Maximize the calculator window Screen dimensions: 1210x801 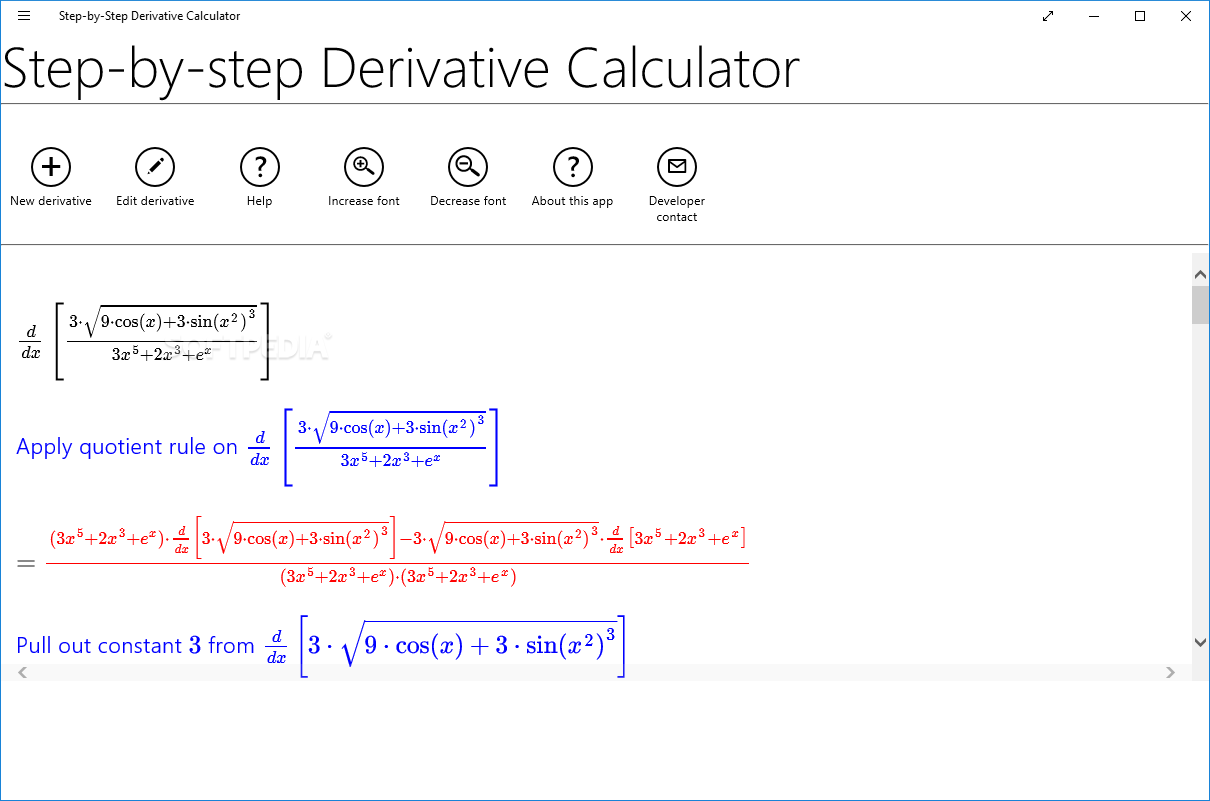coord(1140,16)
